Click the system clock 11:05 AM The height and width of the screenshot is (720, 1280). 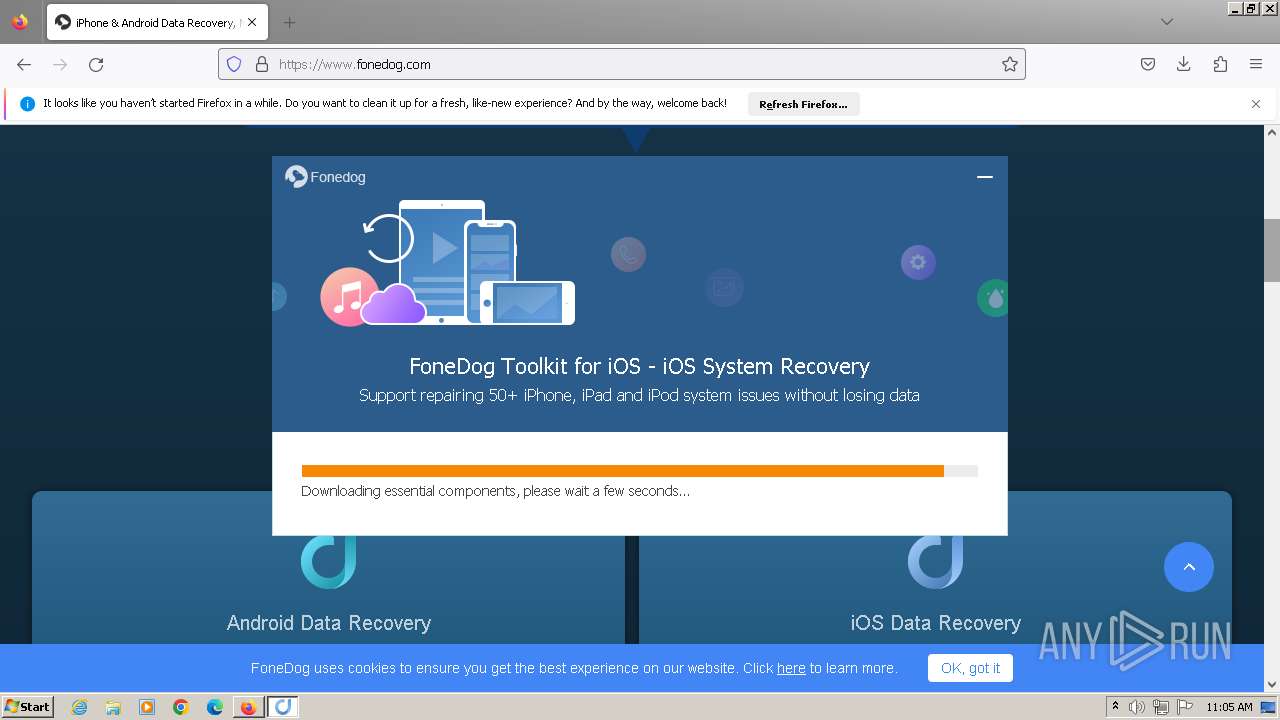tap(1229, 707)
